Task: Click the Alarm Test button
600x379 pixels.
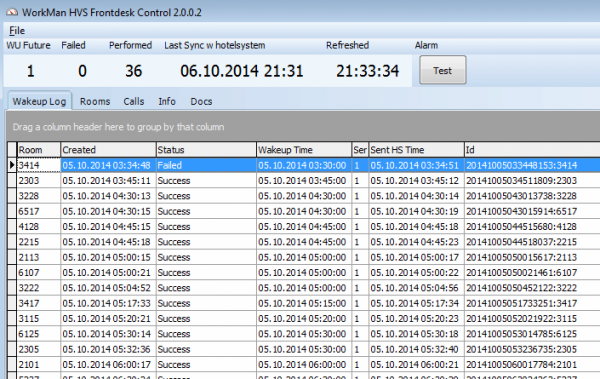Action: [443, 70]
